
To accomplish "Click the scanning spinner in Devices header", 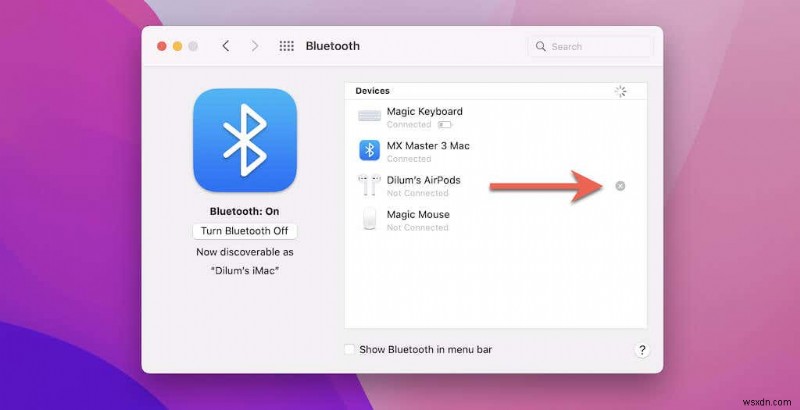I will (620, 91).
